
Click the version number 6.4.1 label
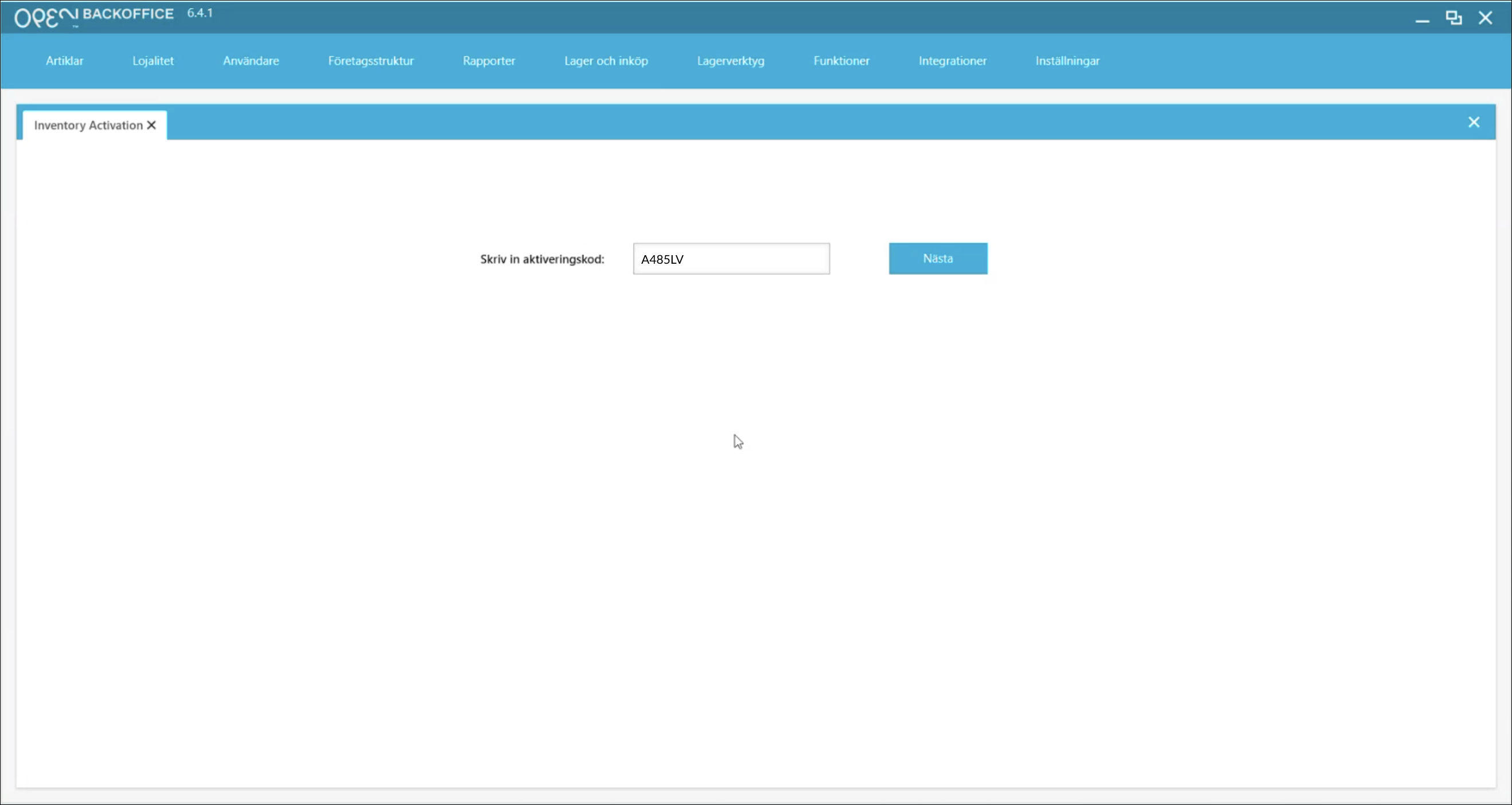[200, 13]
